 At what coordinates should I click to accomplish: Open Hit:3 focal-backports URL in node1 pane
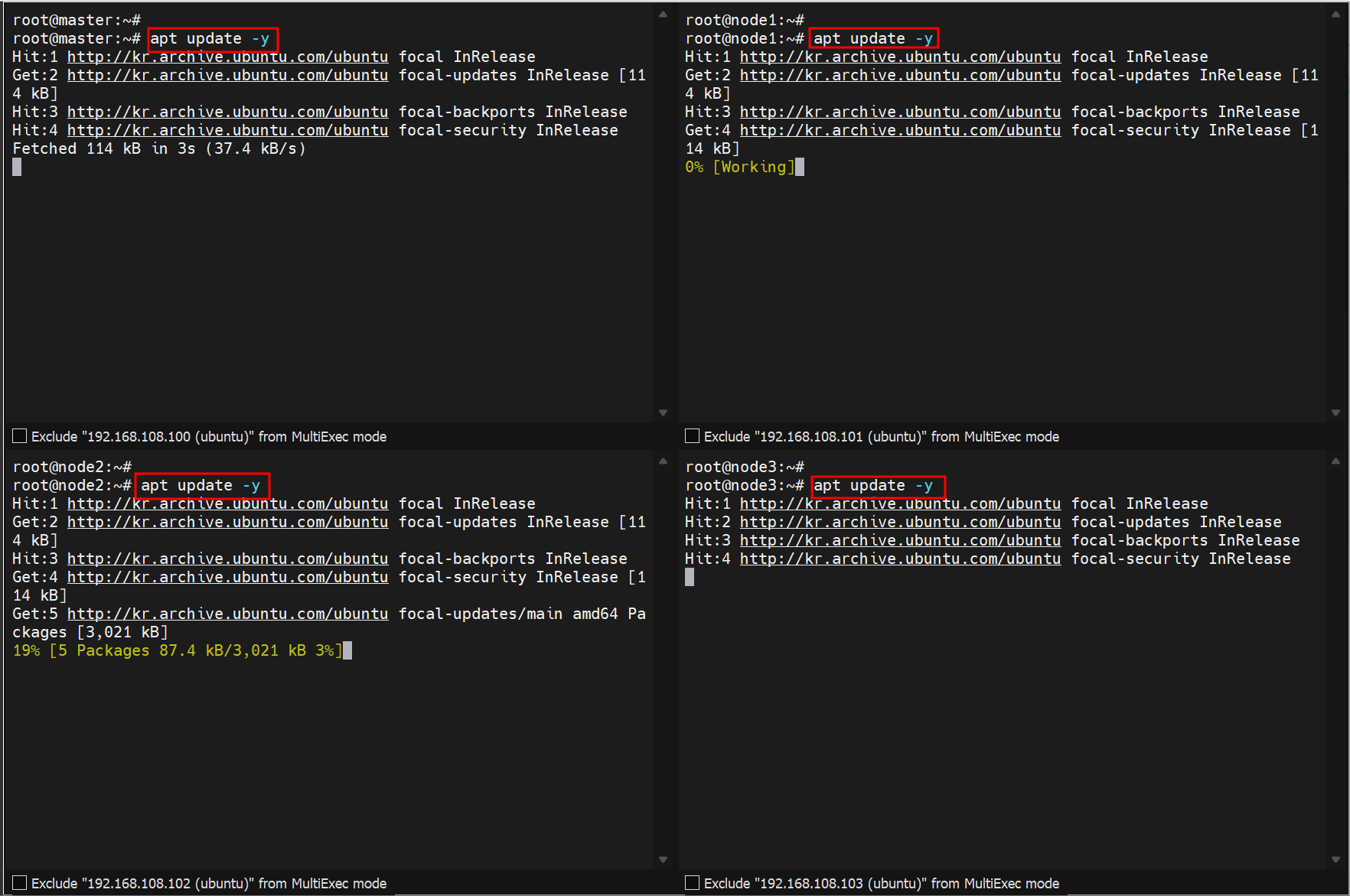click(900, 112)
